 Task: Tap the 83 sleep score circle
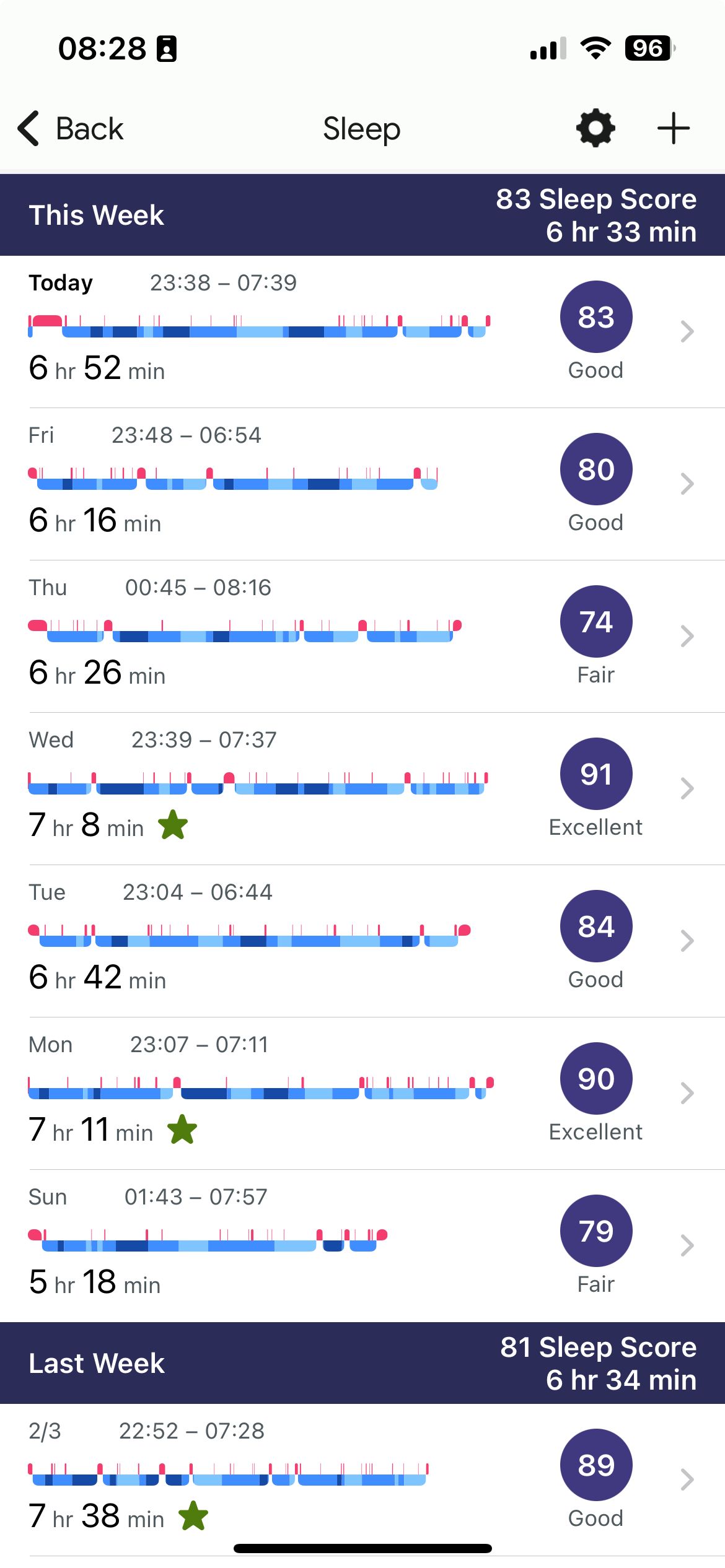pyautogui.click(x=596, y=317)
